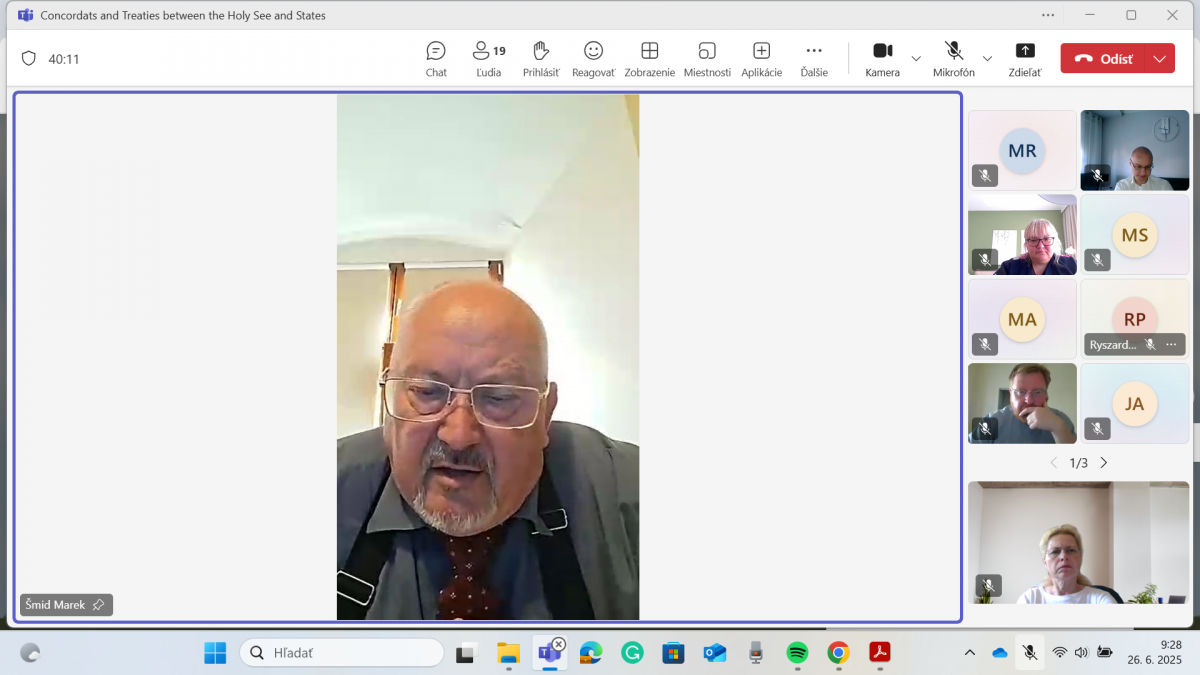This screenshot has width=1200, height=675.
Task: Open the Chat panel
Action: (x=436, y=59)
